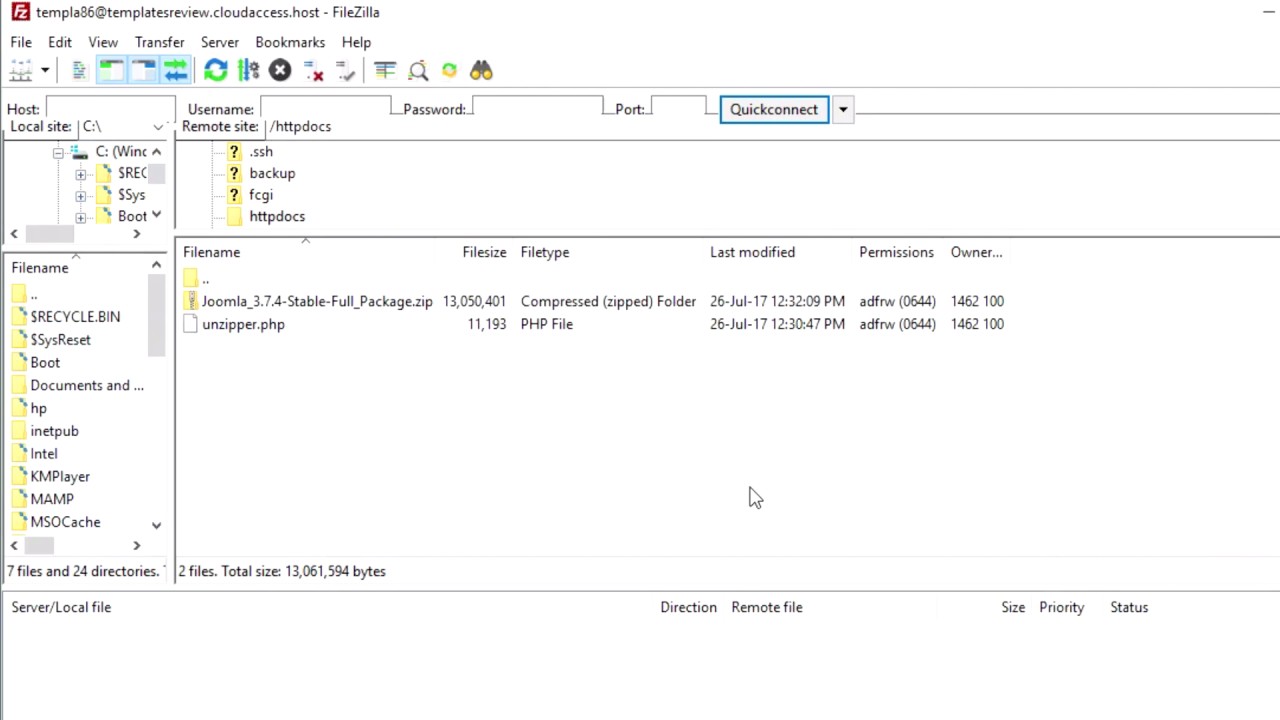Click the local file list's vertical scrollbar thumb
Viewport: 1280px width, 720px height.
(x=156, y=316)
